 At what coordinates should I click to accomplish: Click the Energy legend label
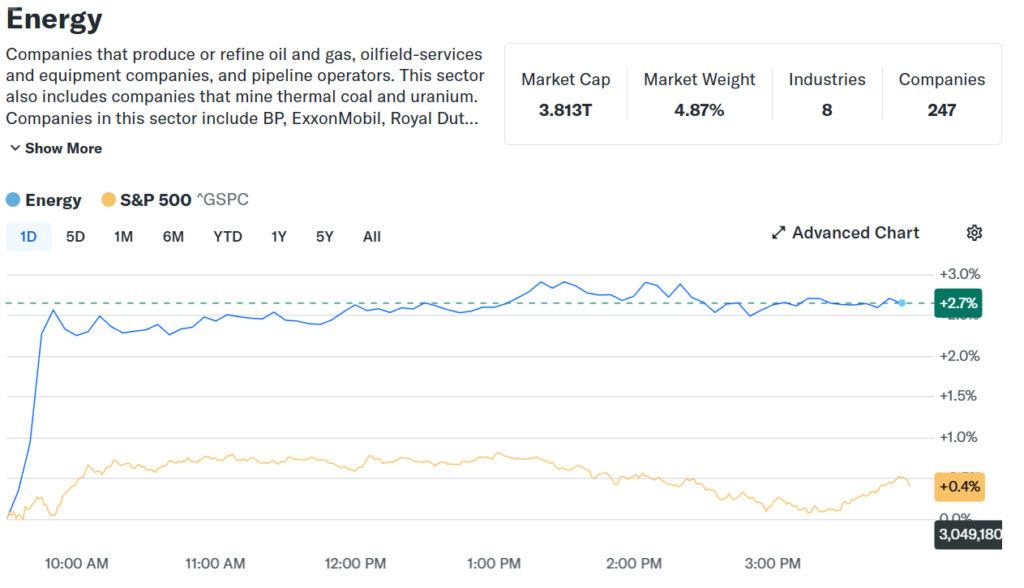click(53, 200)
